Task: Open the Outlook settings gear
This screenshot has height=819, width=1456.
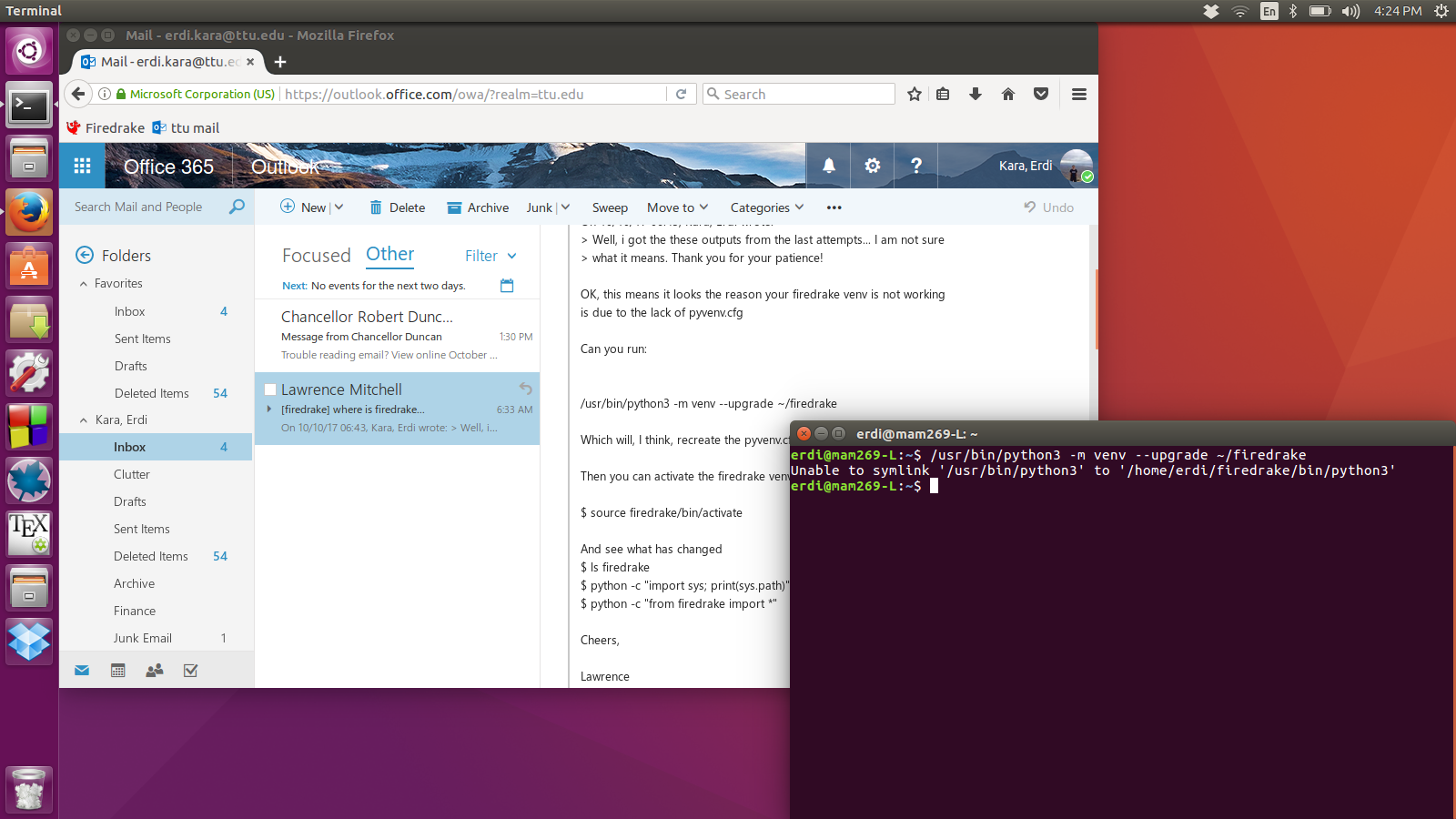Action: tap(872, 166)
